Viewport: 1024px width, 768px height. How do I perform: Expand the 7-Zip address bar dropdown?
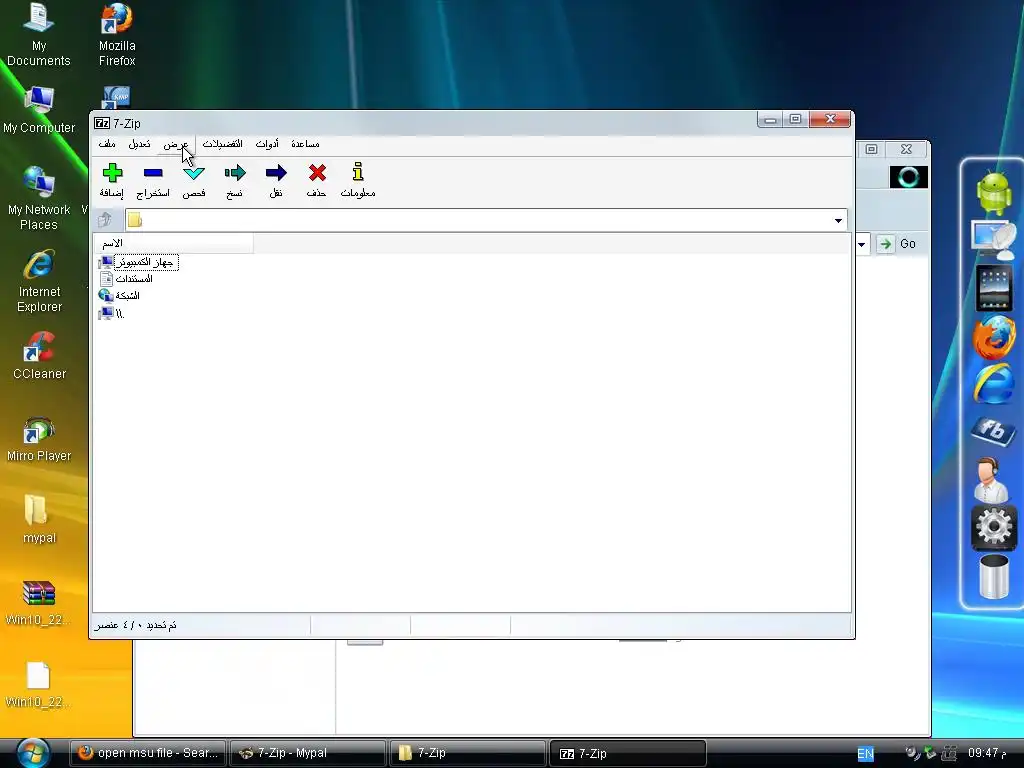click(x=838, y=221)
